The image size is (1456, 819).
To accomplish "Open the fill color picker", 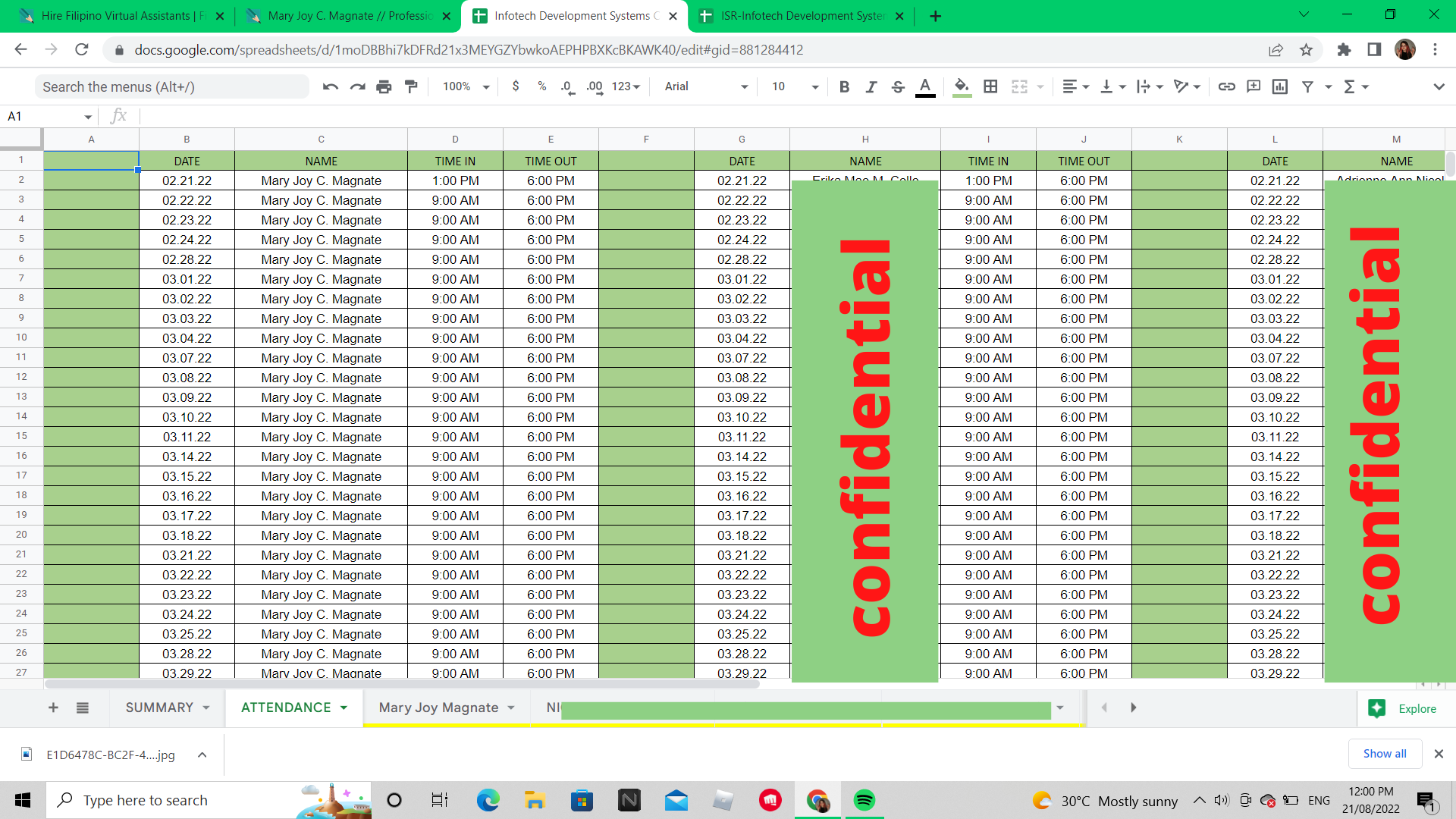I will click(x=962, y=86).
